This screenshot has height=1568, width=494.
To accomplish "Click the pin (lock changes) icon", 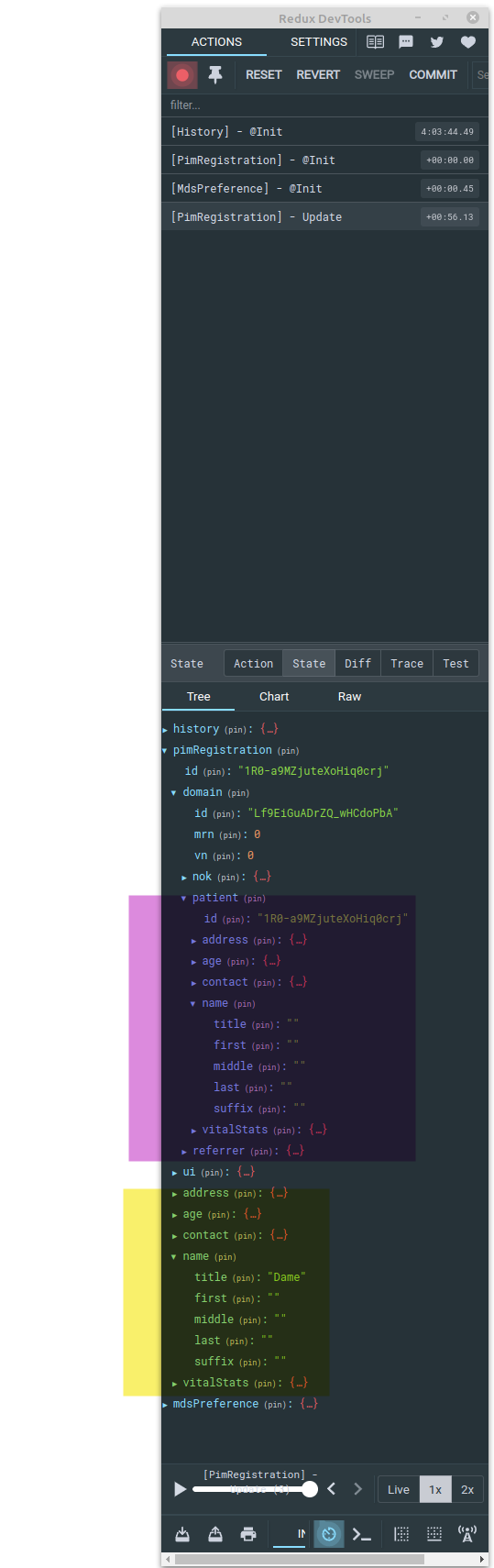I will click(x=215, y=75).
